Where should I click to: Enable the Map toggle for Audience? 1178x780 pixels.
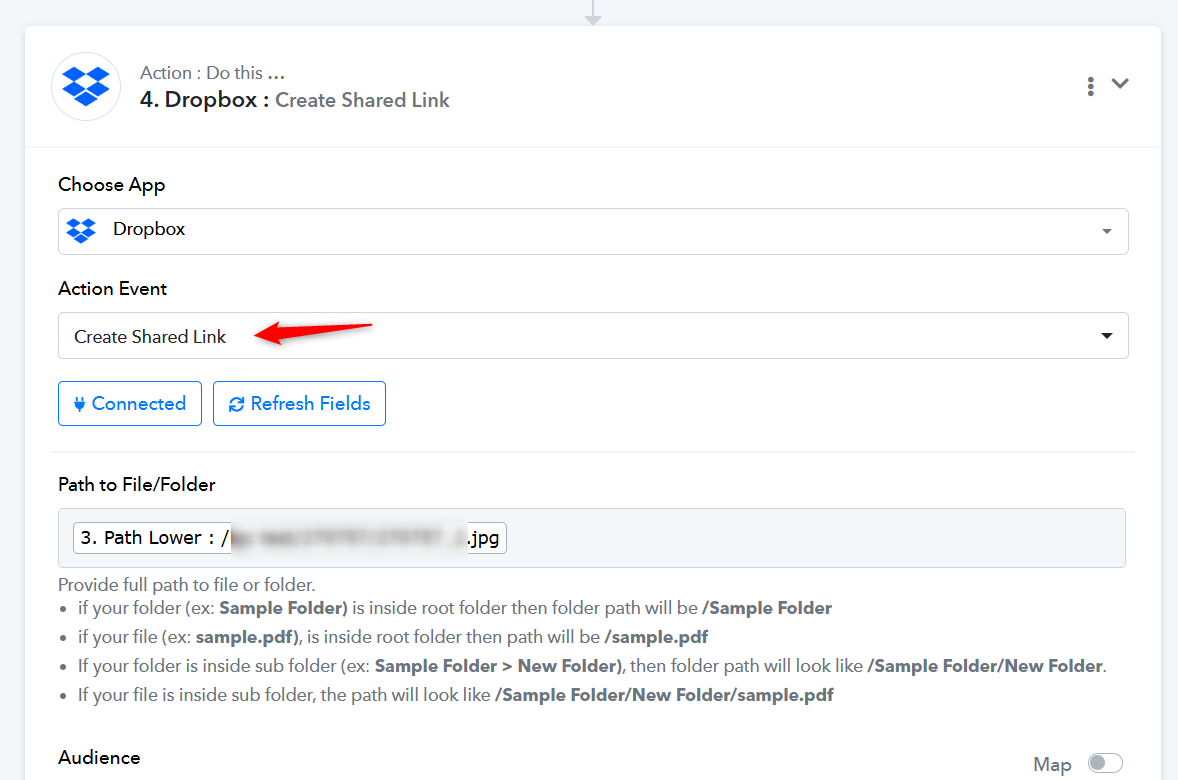1105,763
